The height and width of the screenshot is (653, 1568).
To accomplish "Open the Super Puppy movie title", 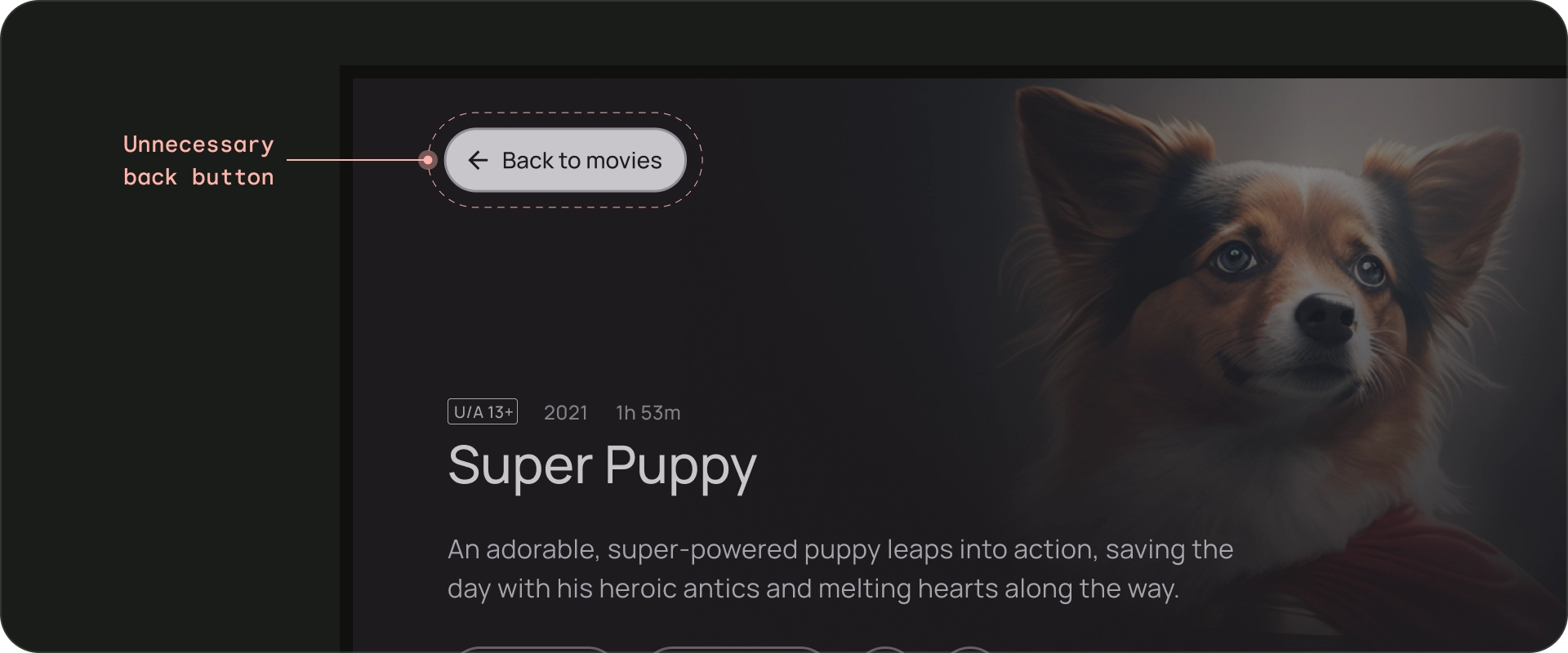I will point(602,466).
